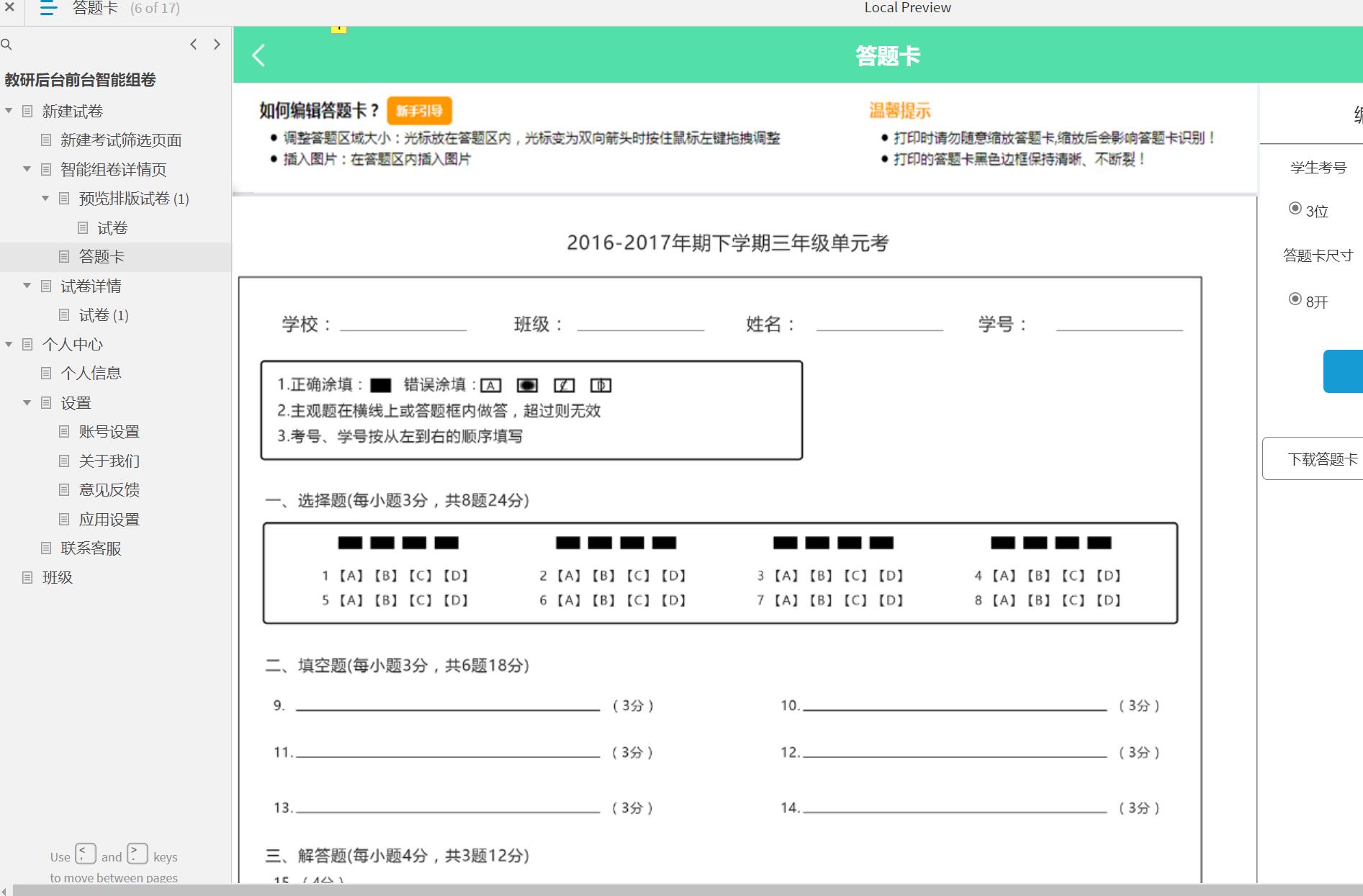Click the green header back arrow
Viewport: 1363px width, 896px height.
[259, 55]
